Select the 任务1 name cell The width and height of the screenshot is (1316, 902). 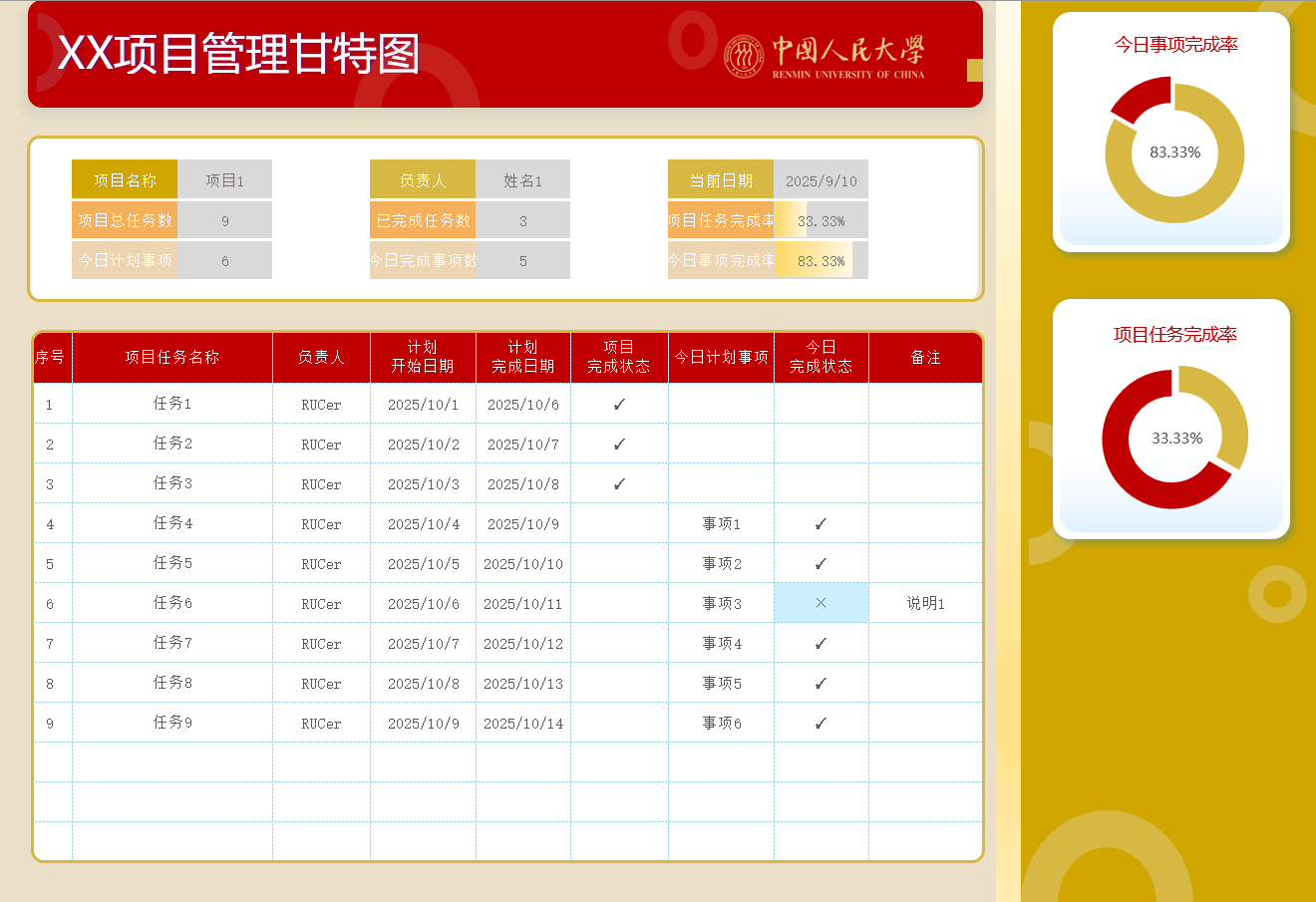click(172, 404)
